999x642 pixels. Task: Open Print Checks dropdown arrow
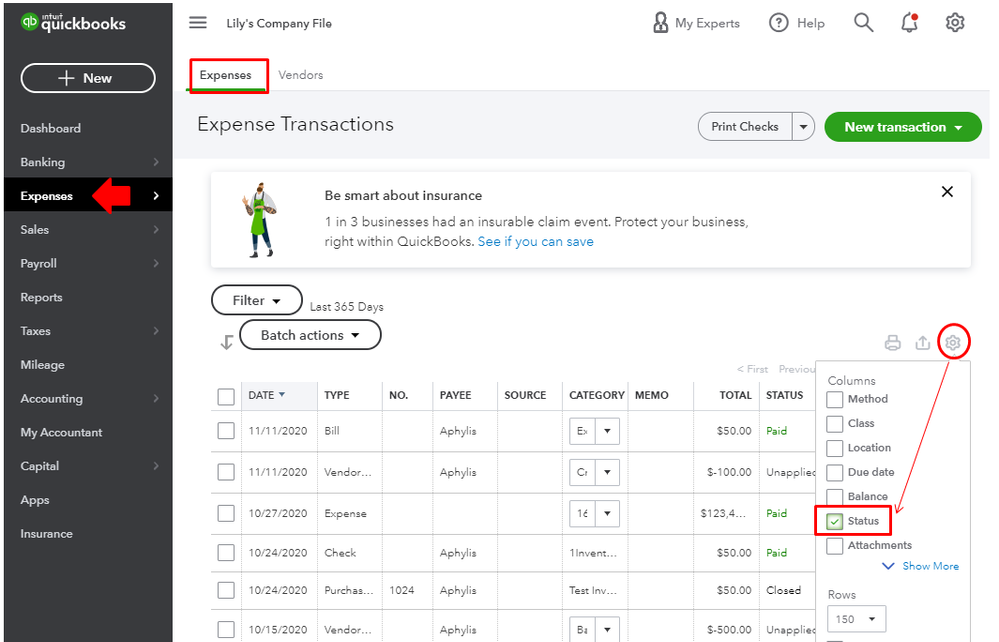803,127
